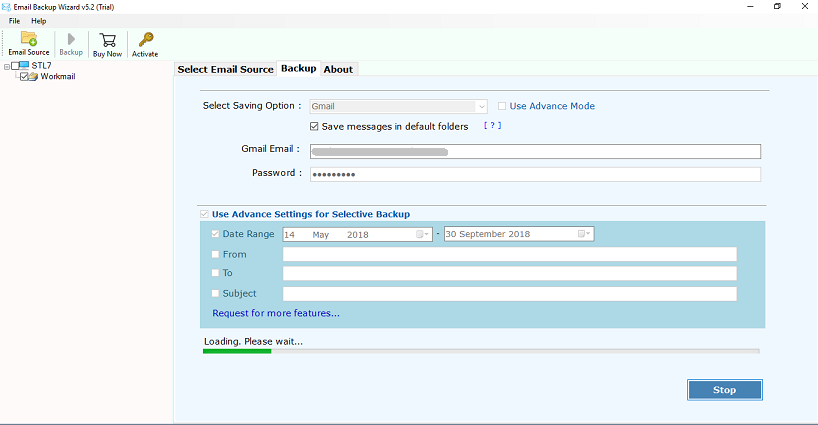Enable the Use Advance Mode checkbox
818x425 pixels.
pyautogui.click(x=502, y=106)
